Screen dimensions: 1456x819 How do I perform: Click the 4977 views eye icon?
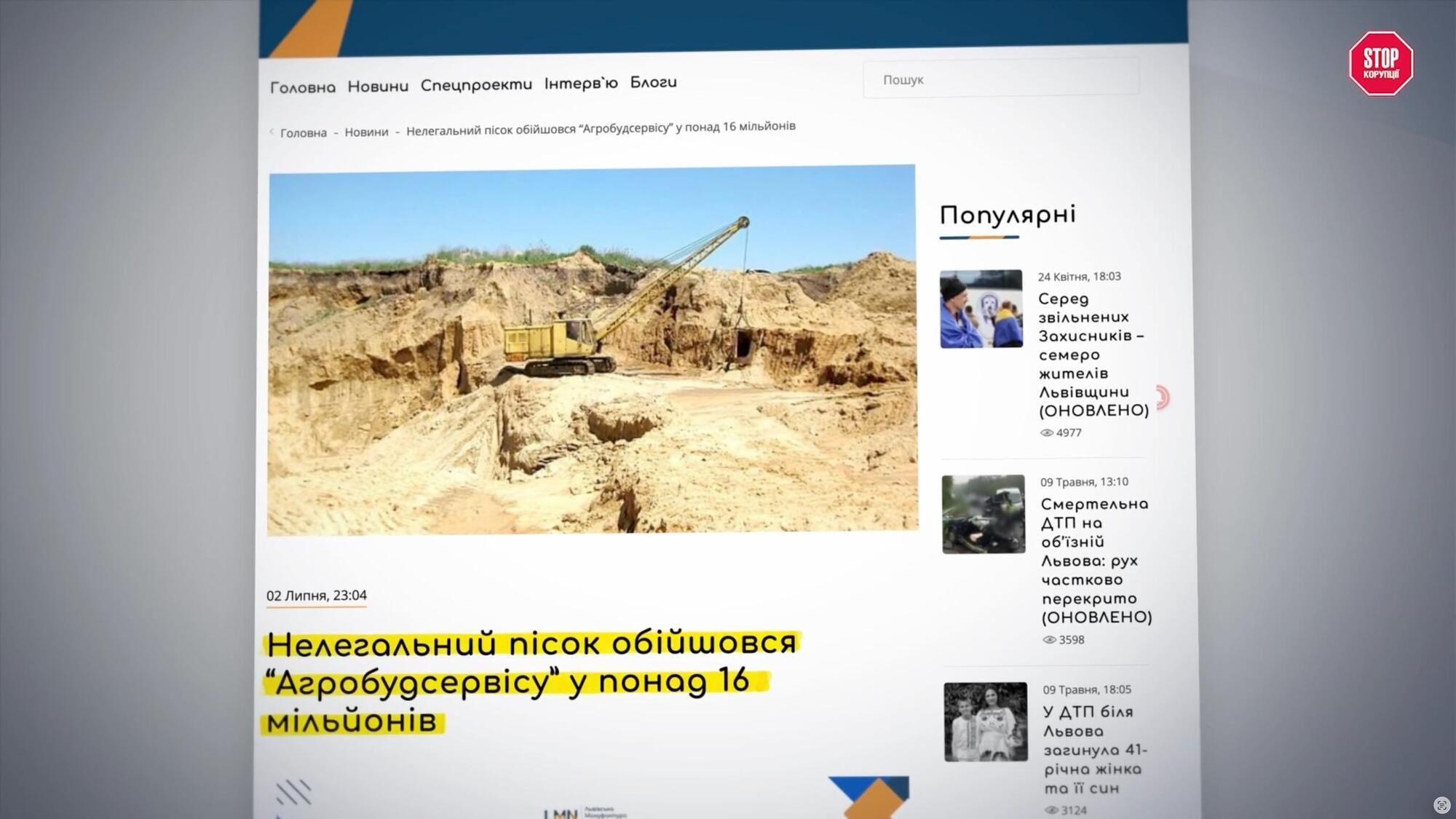(x=1047, y=432)
